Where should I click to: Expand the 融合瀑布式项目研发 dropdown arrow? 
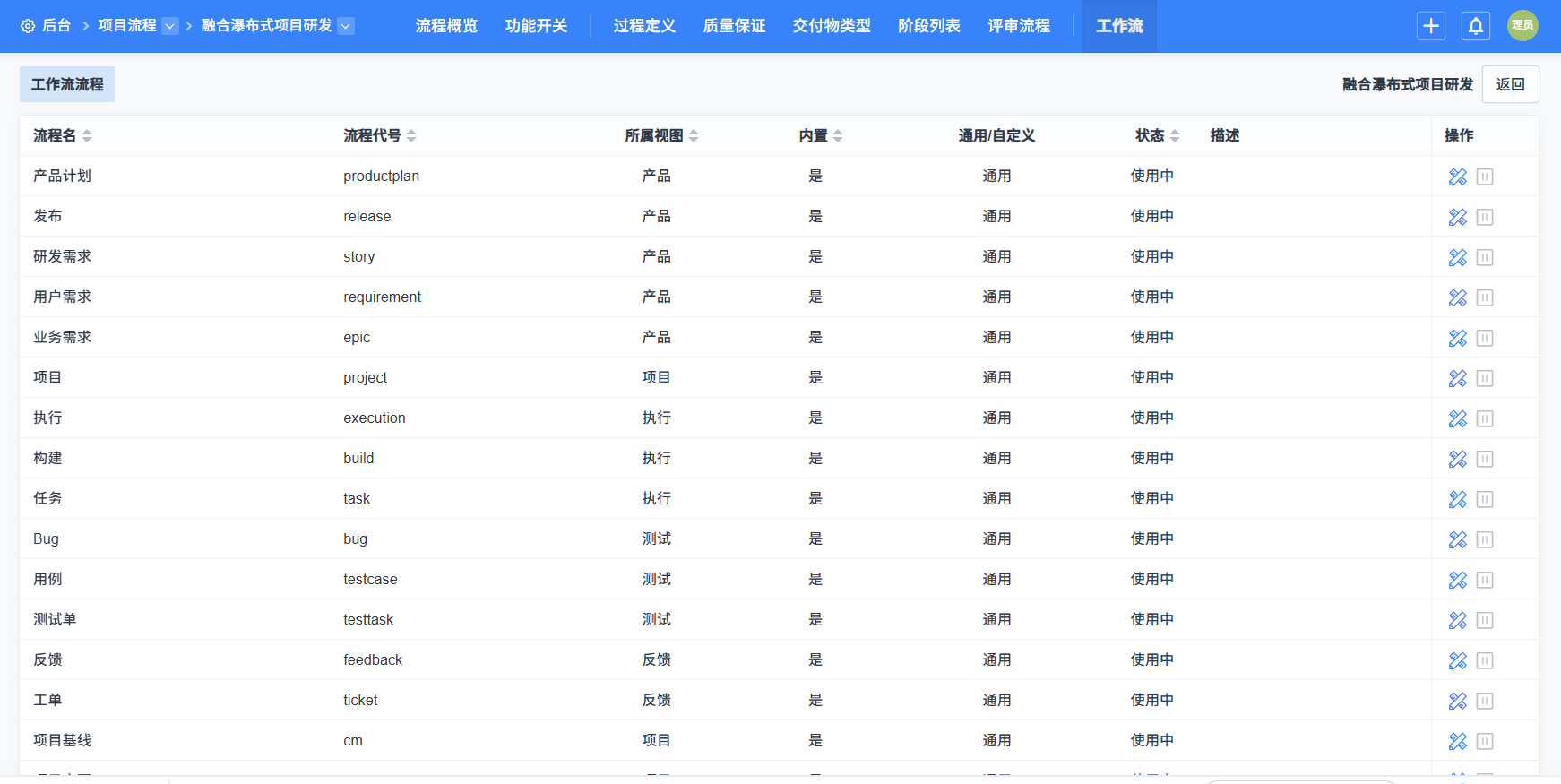click(x=346, y=26)
